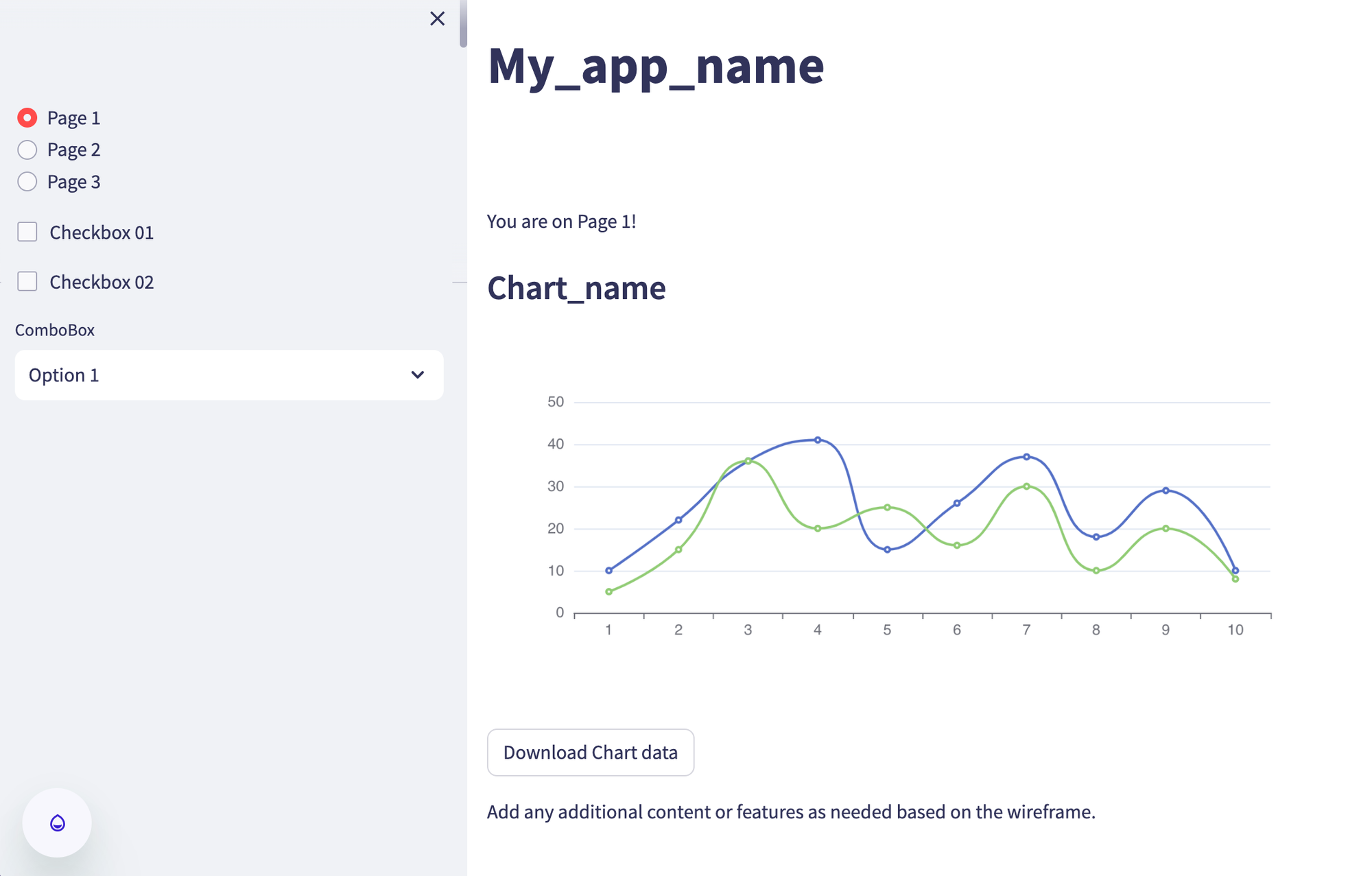The height and width of the screenshot is (876, 1372).
Task: Select the Page 3 radio button
Action: [x=27, y=181]
